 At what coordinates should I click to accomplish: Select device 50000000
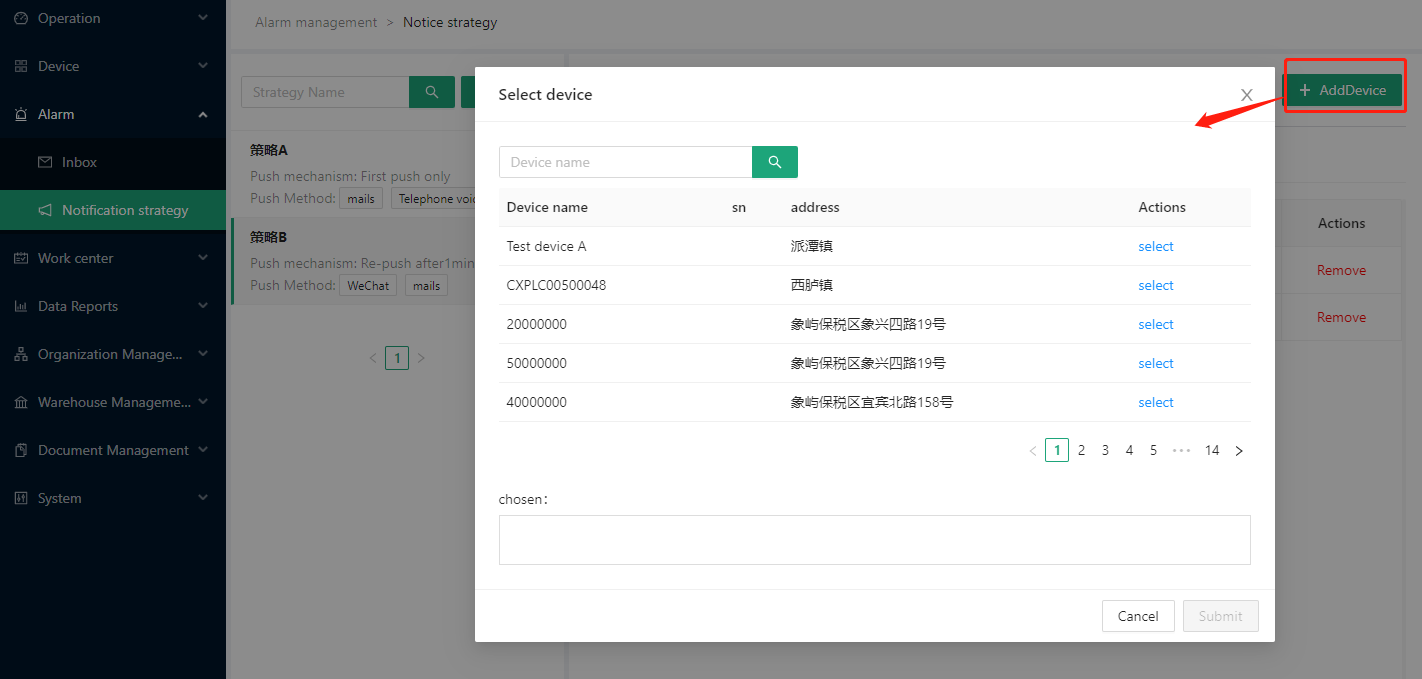coord(1155,363)
